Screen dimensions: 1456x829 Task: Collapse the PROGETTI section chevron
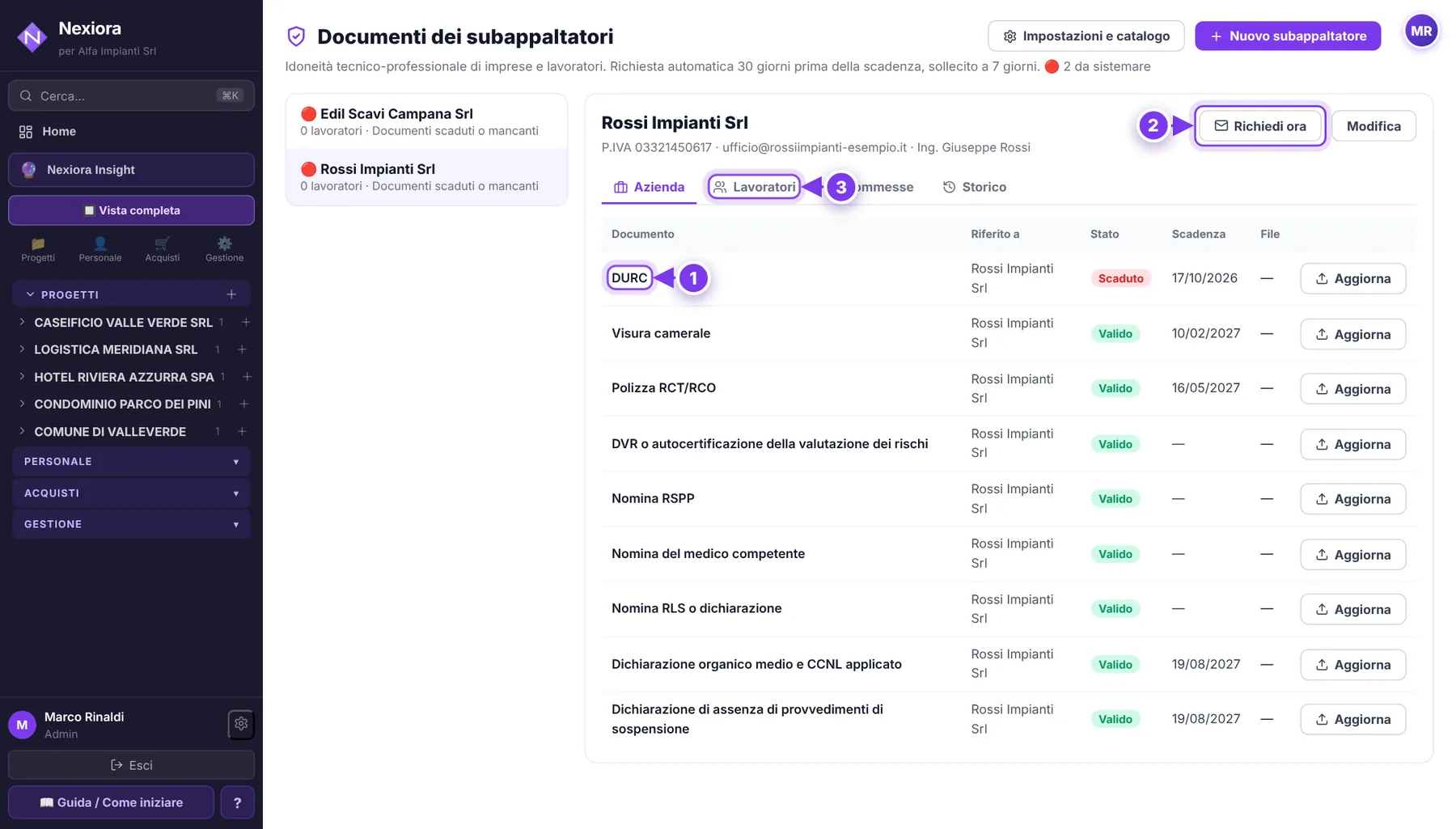coord(30,294)
